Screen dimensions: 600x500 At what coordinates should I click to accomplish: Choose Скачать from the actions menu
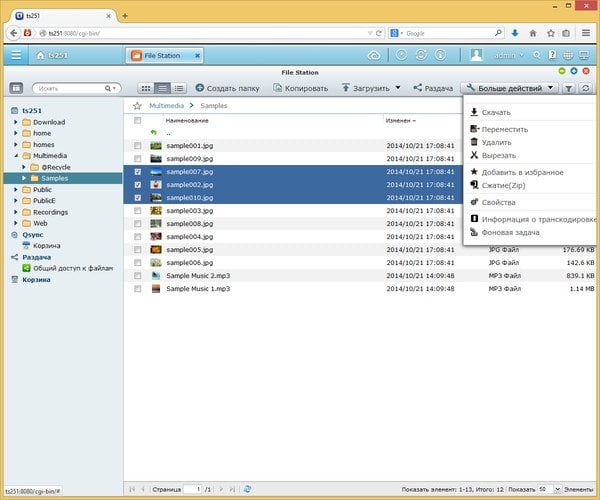(x=496, y=112)
